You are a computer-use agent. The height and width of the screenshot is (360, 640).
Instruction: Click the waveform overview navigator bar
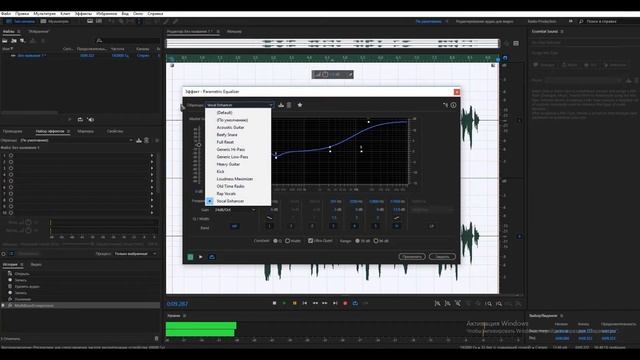(x=332, y=43)
